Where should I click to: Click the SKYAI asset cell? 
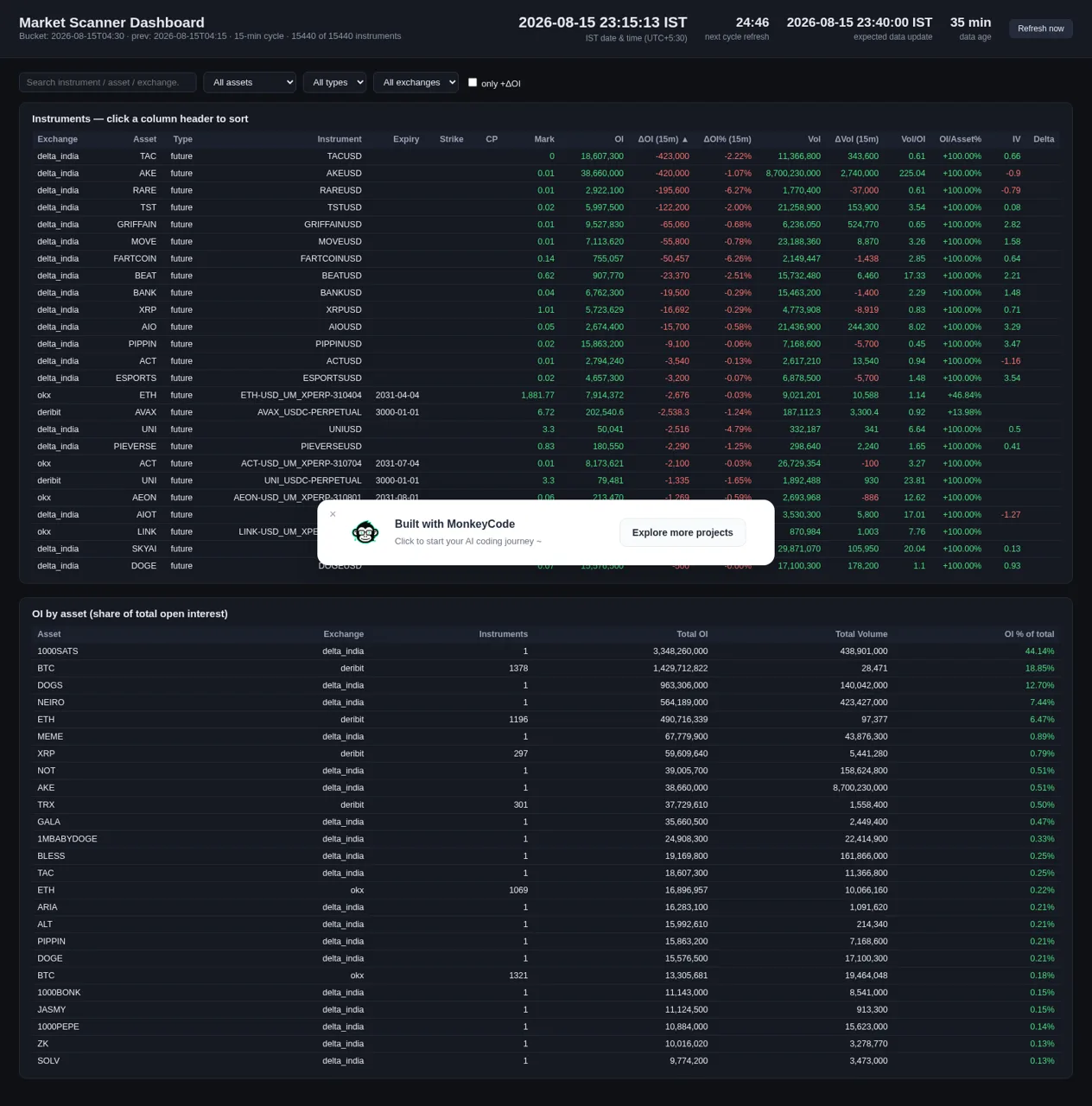click(x=144, y=549)
